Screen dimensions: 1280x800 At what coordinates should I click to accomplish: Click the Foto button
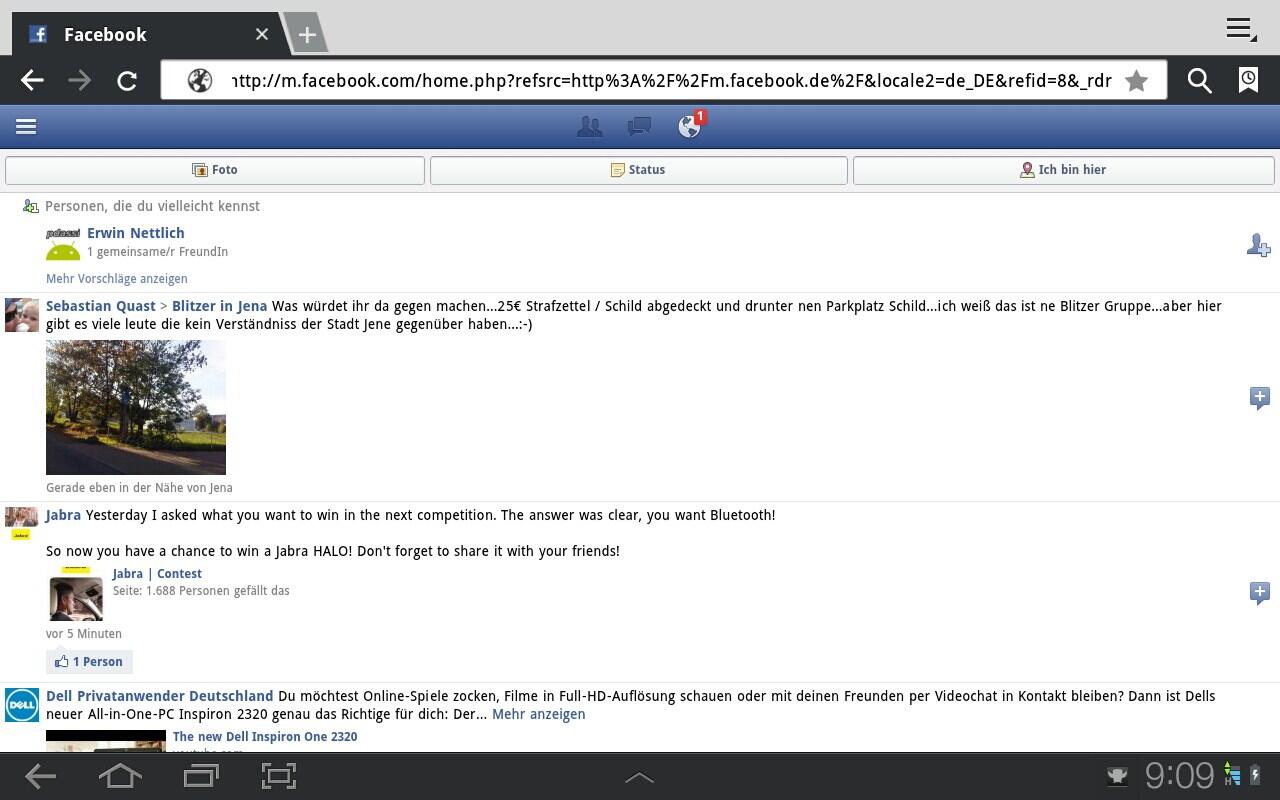coord(215,170)
